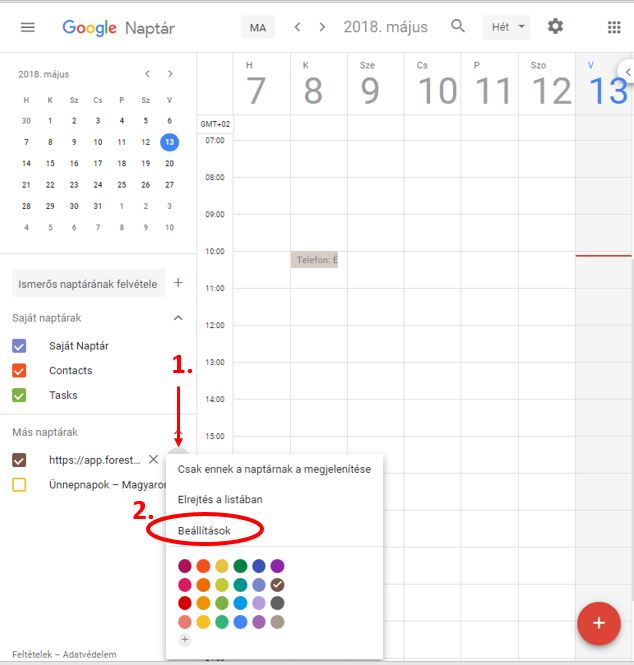Click the MA today button

pyautogui.click(x=258, y=27)
